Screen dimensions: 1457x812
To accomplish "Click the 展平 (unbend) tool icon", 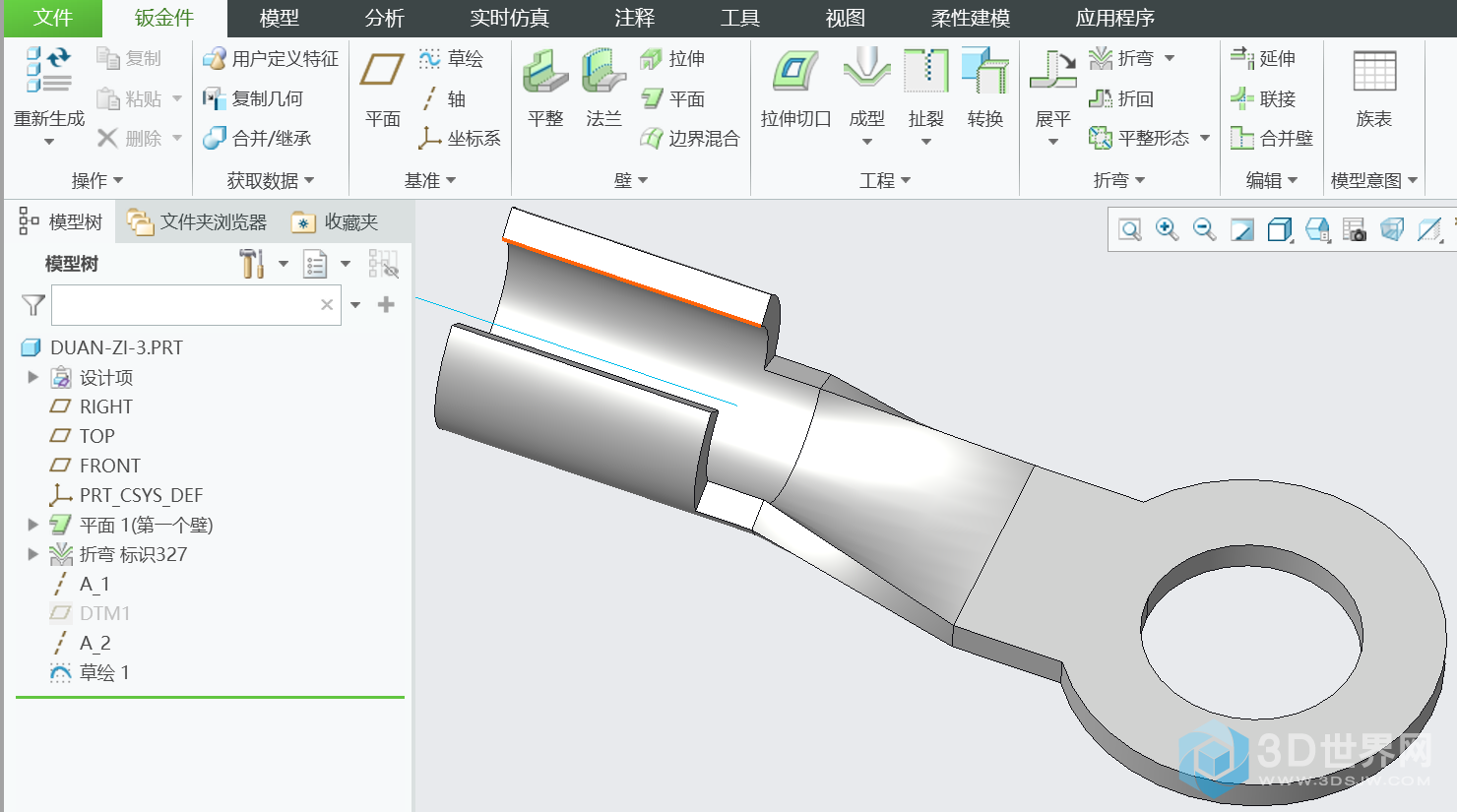I will tap(1052, 71).
